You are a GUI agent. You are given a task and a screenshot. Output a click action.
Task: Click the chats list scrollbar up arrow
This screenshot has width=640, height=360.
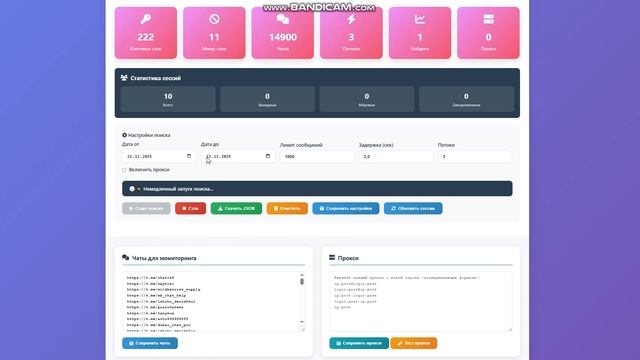(x=302, y=275)
